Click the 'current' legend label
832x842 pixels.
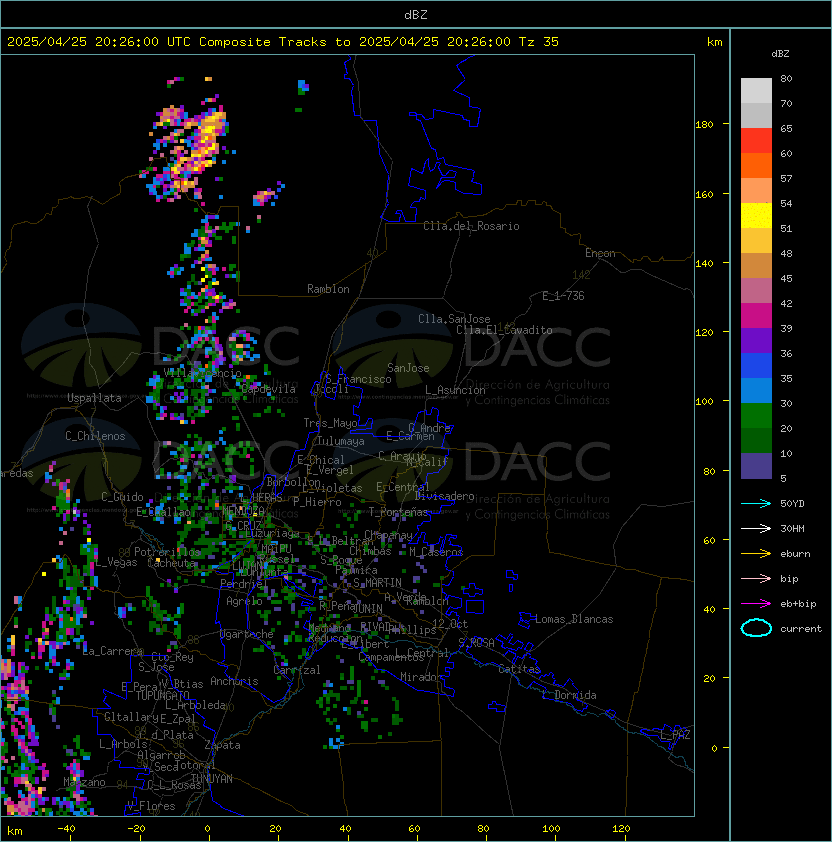tap(801, 628)
